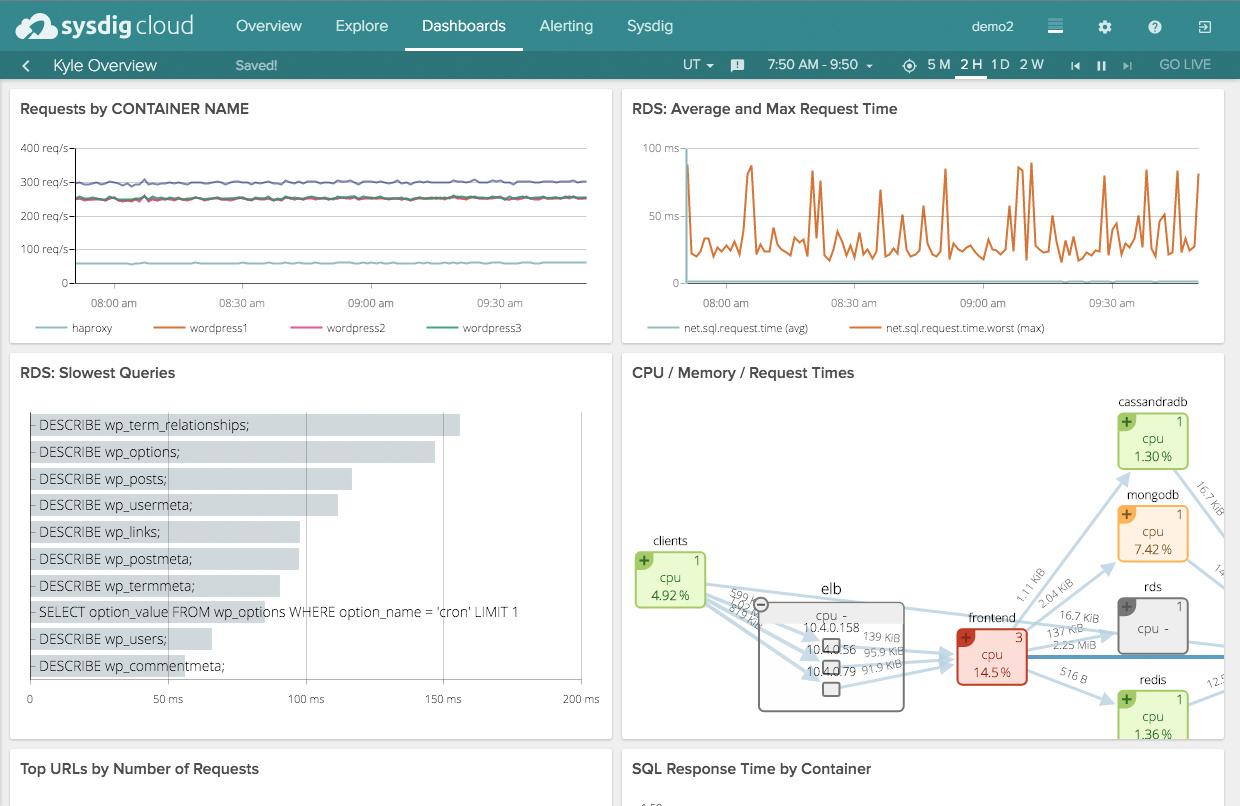
Task: Switch to the Alerting tab
Action: 566,26
